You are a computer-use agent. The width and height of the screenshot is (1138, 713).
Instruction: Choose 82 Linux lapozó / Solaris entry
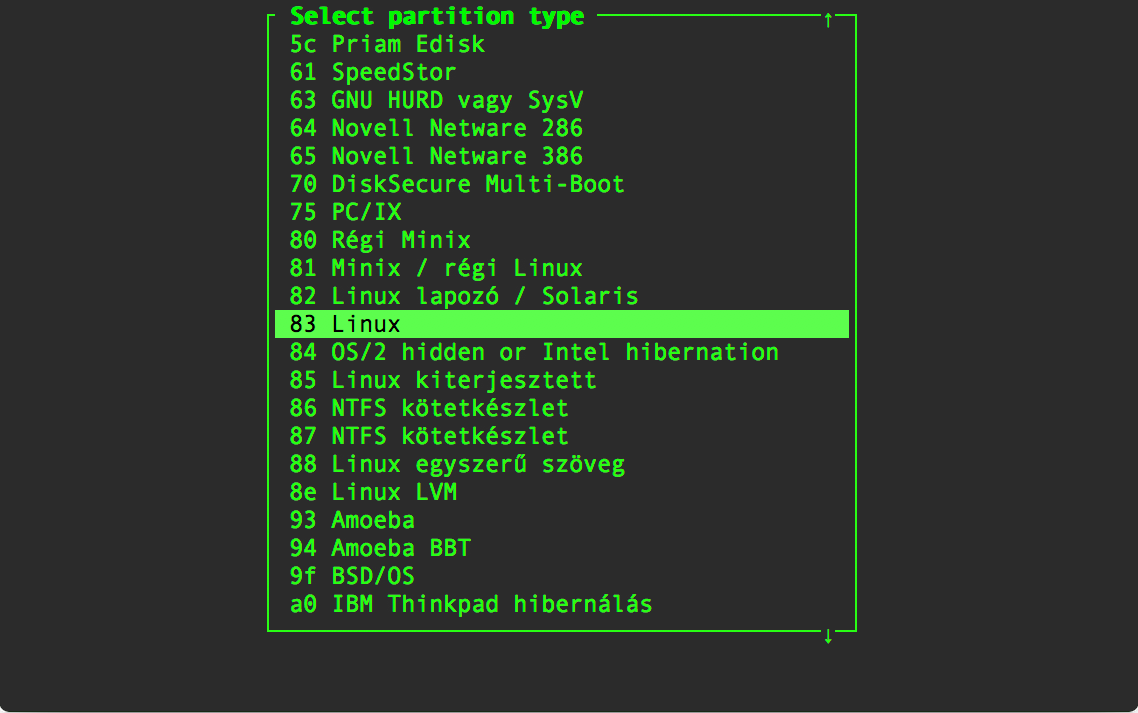562,296
